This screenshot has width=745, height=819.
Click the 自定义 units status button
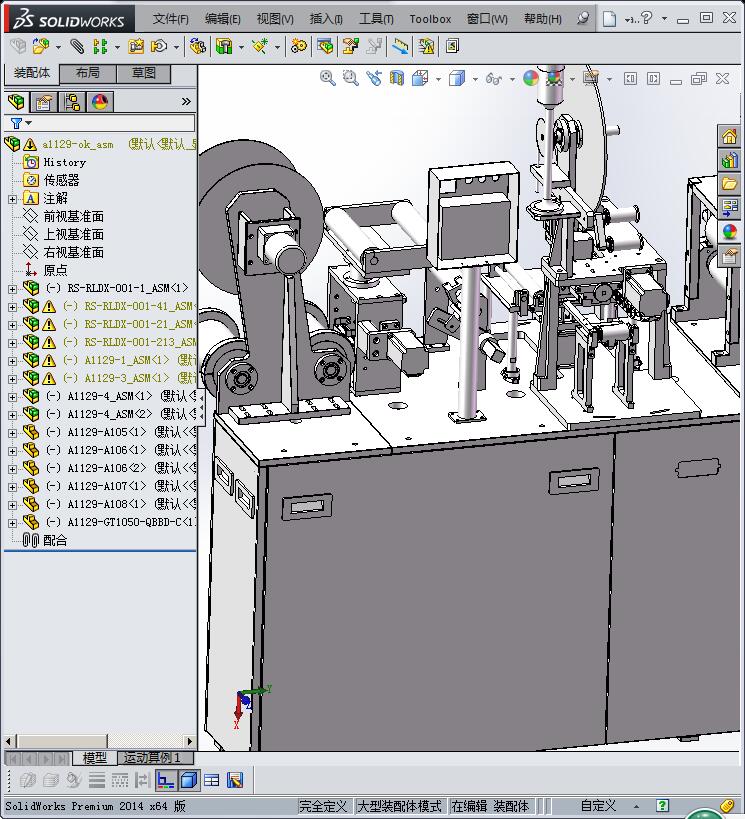598,806
